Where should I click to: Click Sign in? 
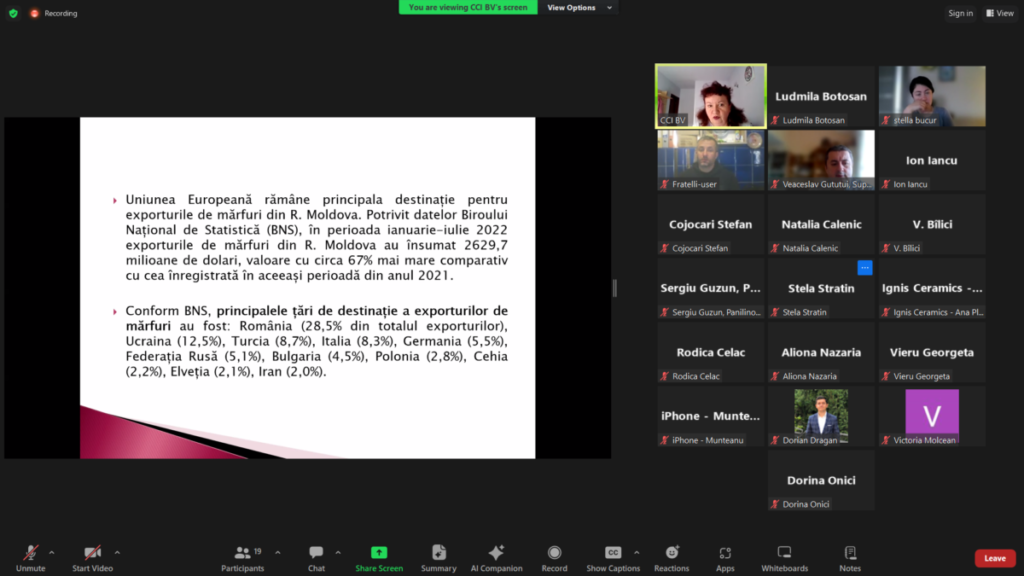(960, 13)
